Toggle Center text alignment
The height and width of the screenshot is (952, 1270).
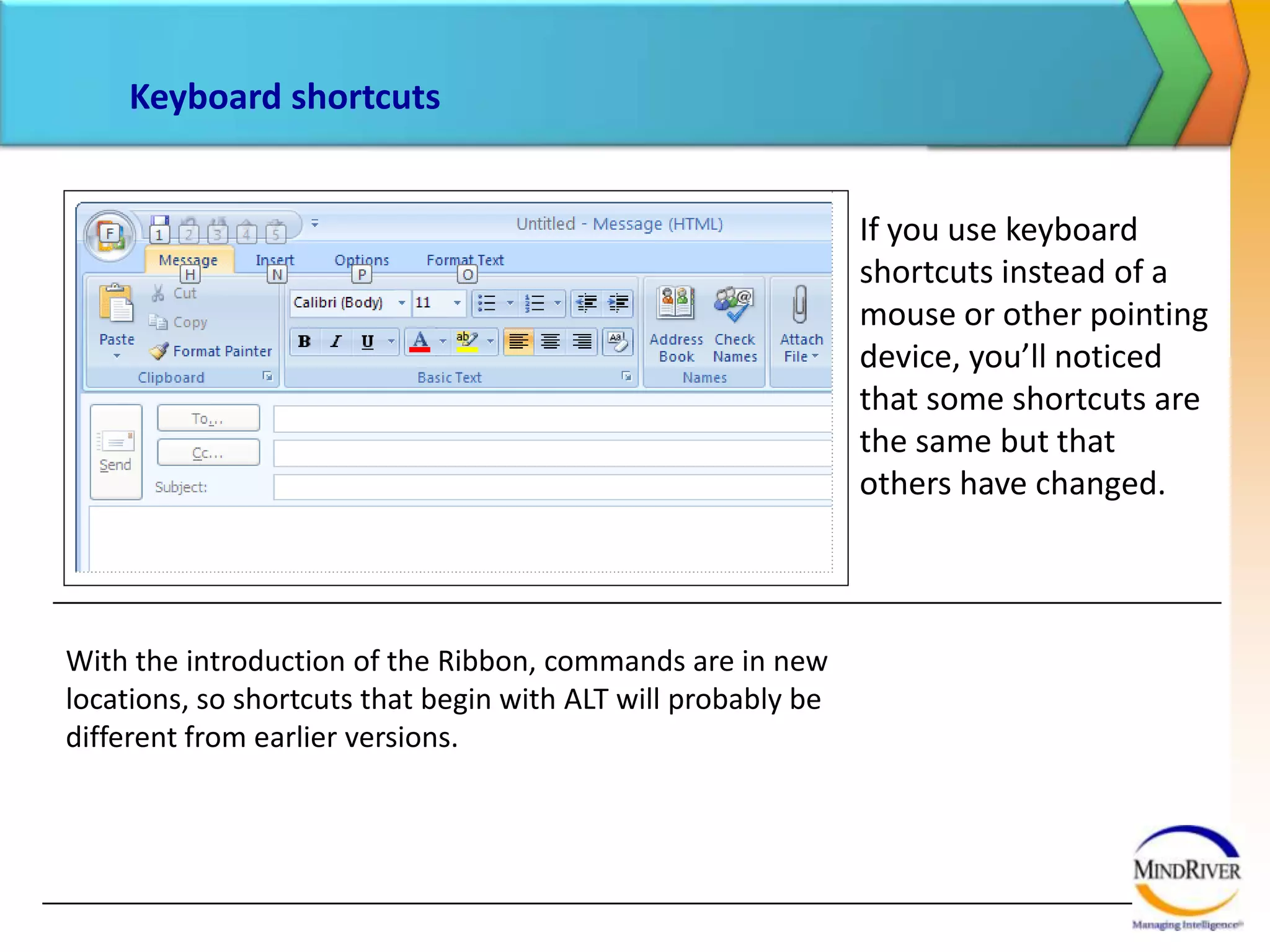(550, 342)
